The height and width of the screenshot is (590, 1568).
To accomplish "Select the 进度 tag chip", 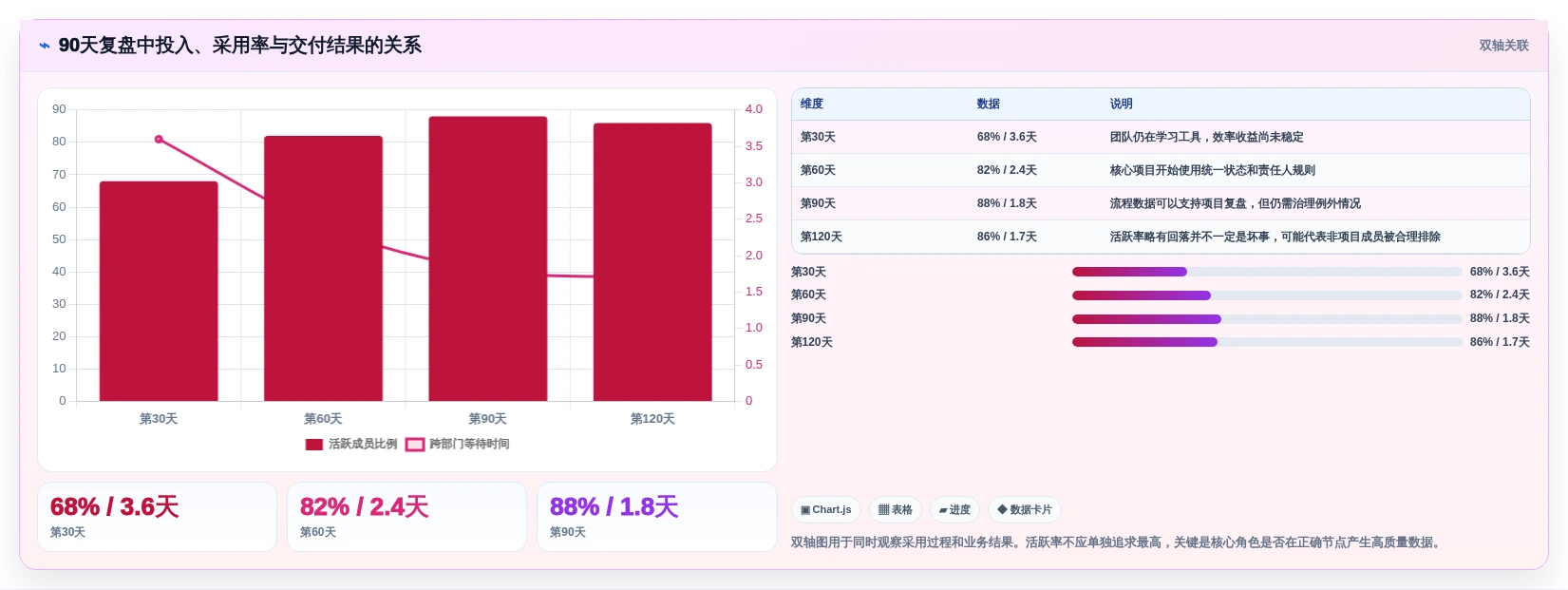I will (x=954, y=510).
